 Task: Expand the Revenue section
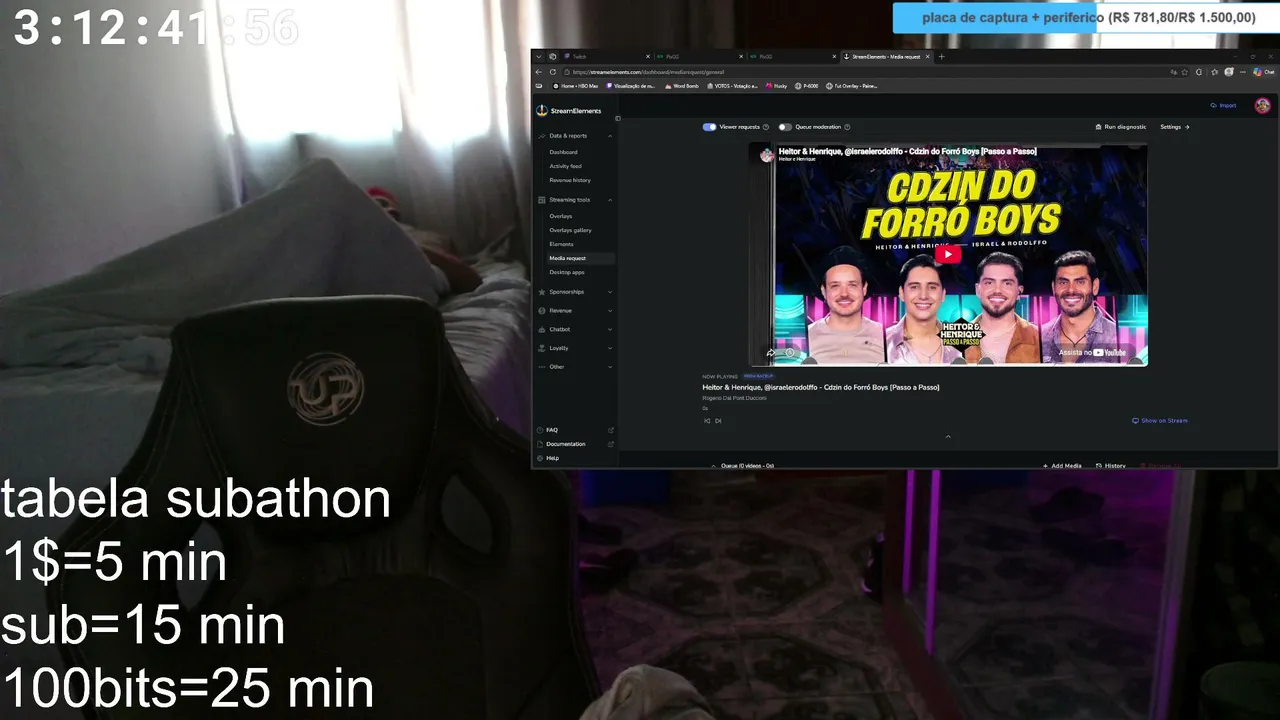pos(610,311)
